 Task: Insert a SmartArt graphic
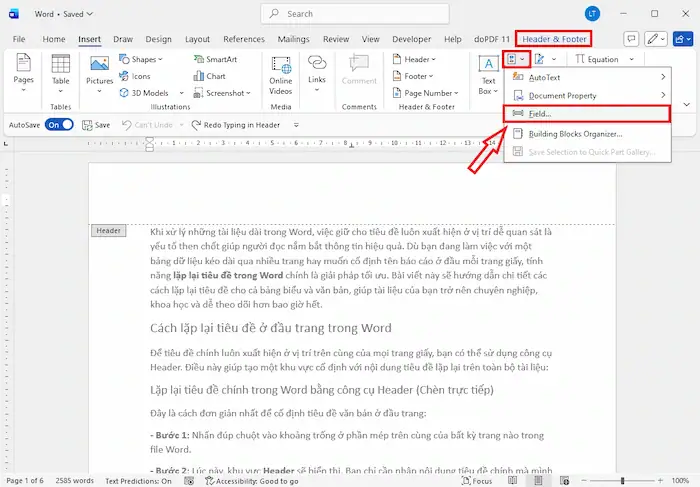coord(214,59)
